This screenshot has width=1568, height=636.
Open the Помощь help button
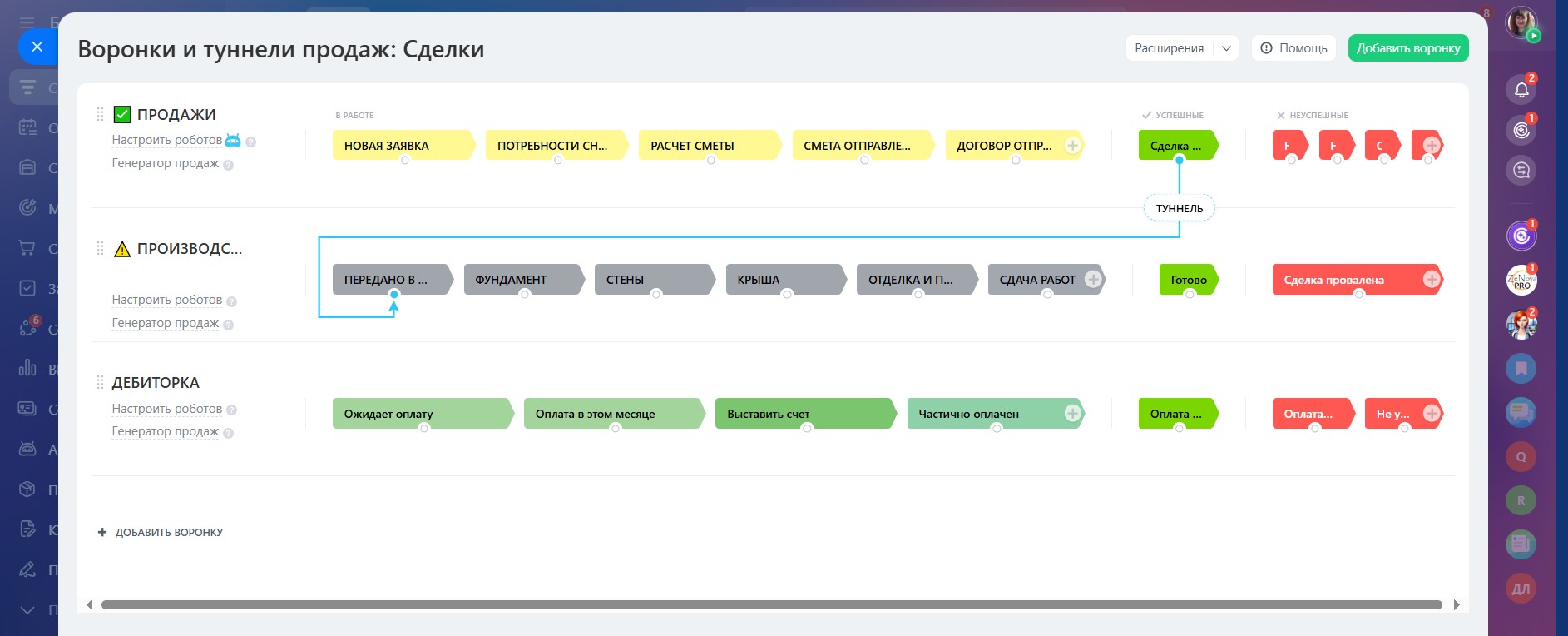[x=1293, y=48]
